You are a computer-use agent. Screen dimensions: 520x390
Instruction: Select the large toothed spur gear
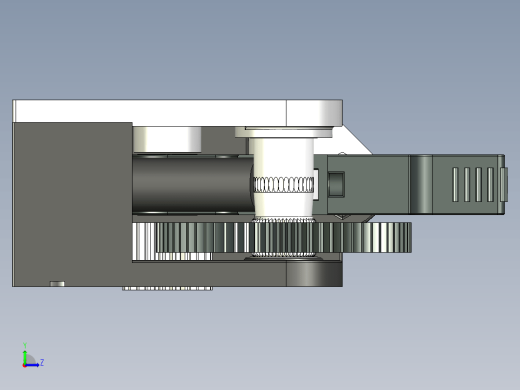pos(283,237)
